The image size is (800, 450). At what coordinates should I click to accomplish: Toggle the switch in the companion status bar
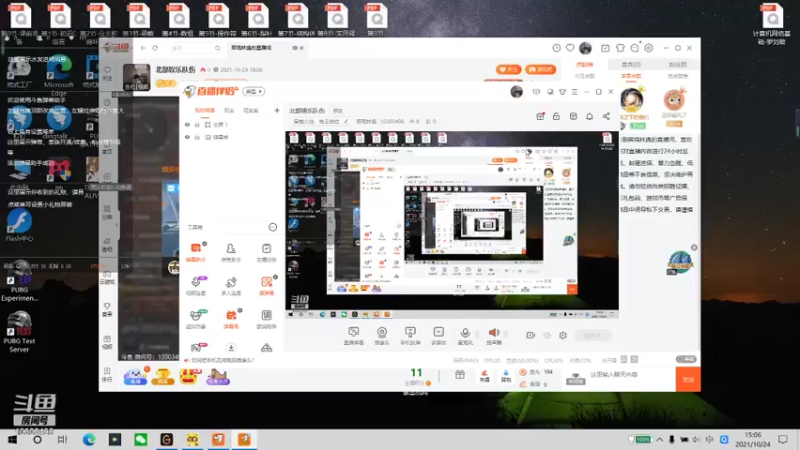pyautogui.click(x=686, y=359)
